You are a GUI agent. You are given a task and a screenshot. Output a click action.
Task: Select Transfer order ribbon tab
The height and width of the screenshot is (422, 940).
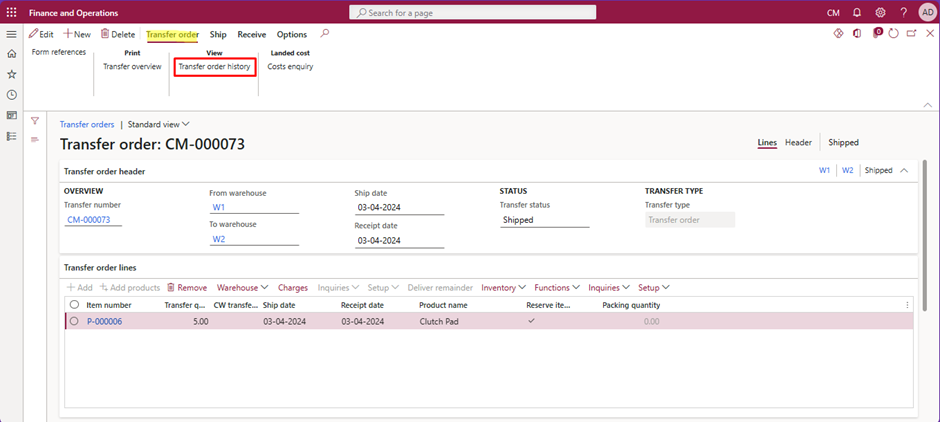pos(173,34)
